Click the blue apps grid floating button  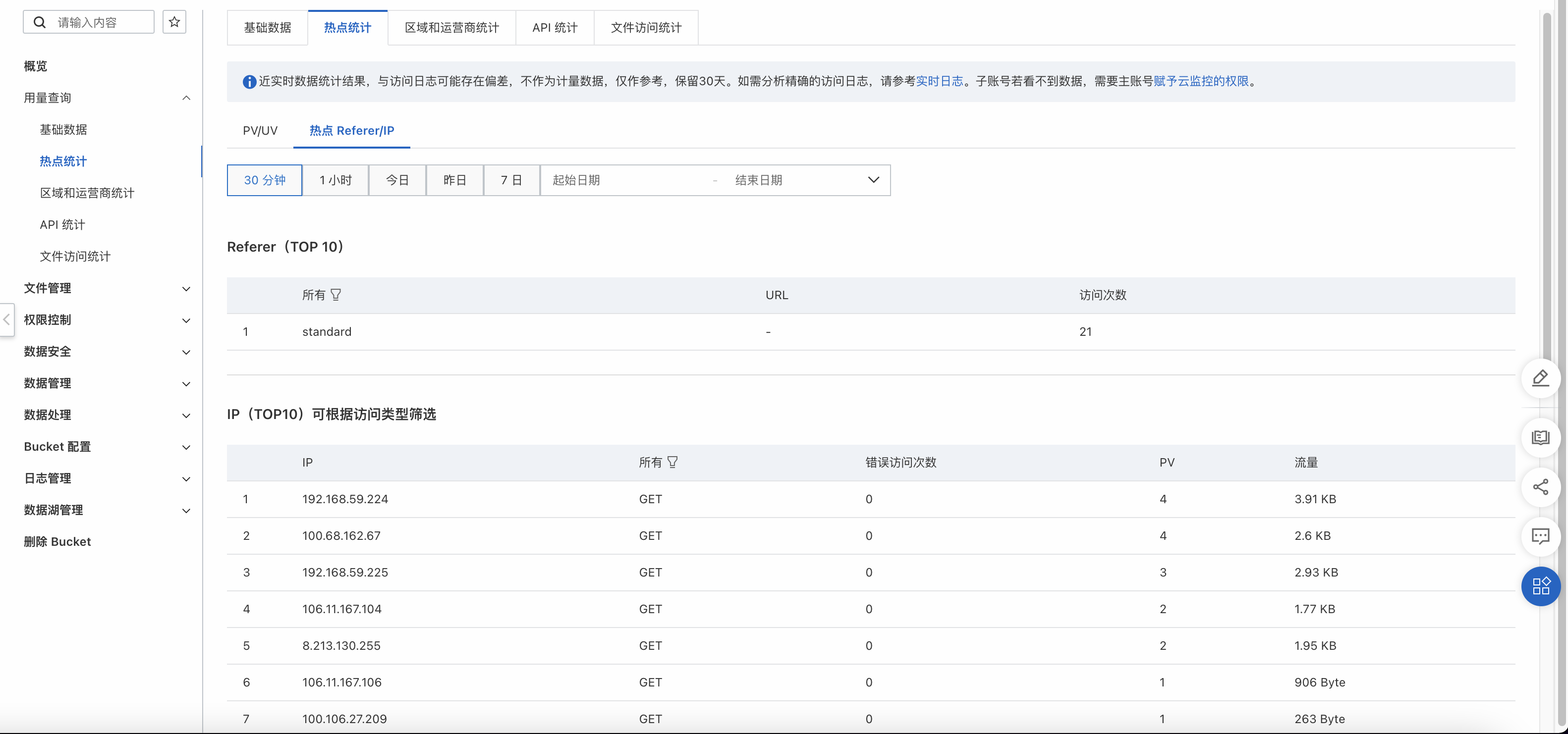click(x=1540, y=586)
